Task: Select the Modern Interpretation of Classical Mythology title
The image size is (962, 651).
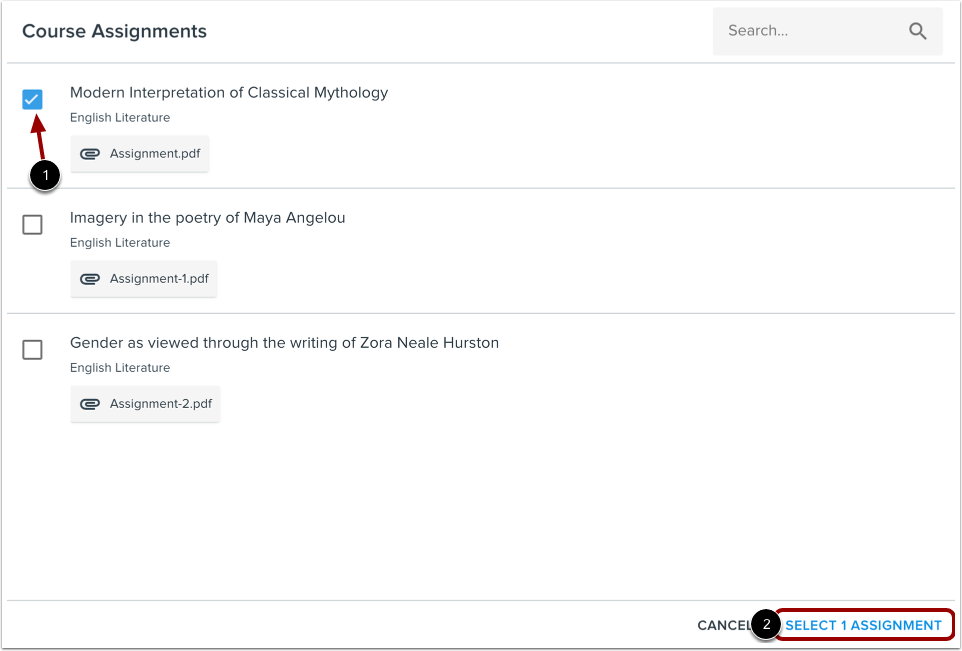Action: pyautogui.click(x=228, y=92)
